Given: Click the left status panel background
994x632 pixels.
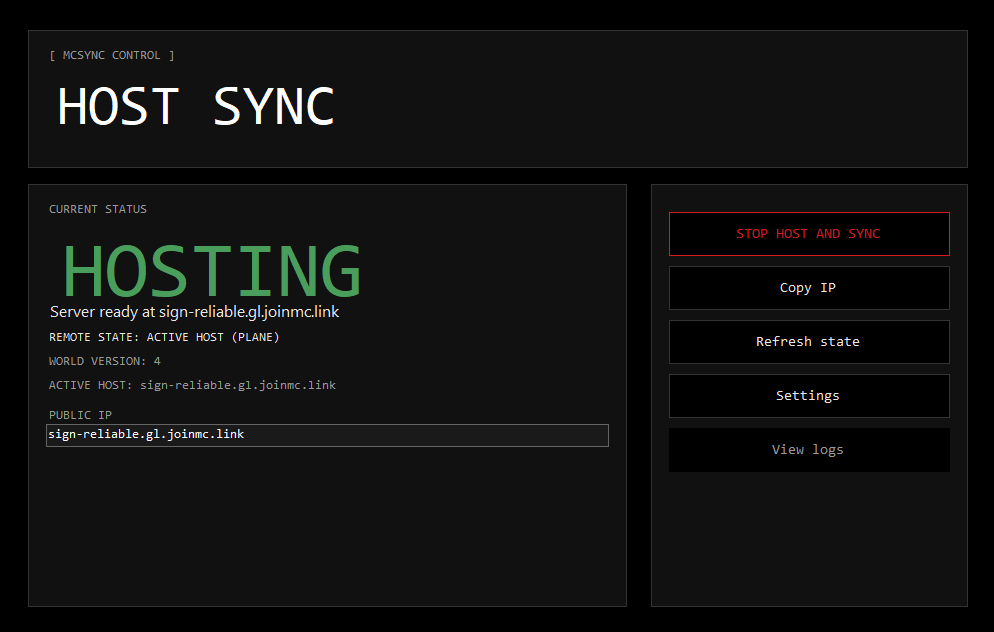Looking at the screenshot, I should [327, 530].
